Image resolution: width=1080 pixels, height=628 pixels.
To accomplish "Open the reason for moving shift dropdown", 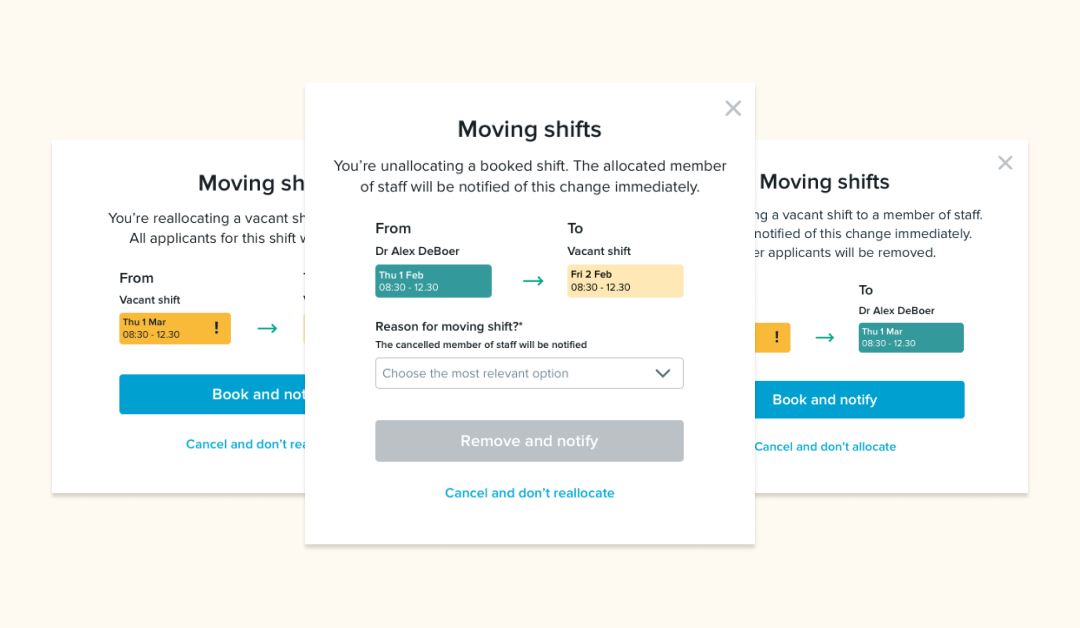I will click(529, 373).
